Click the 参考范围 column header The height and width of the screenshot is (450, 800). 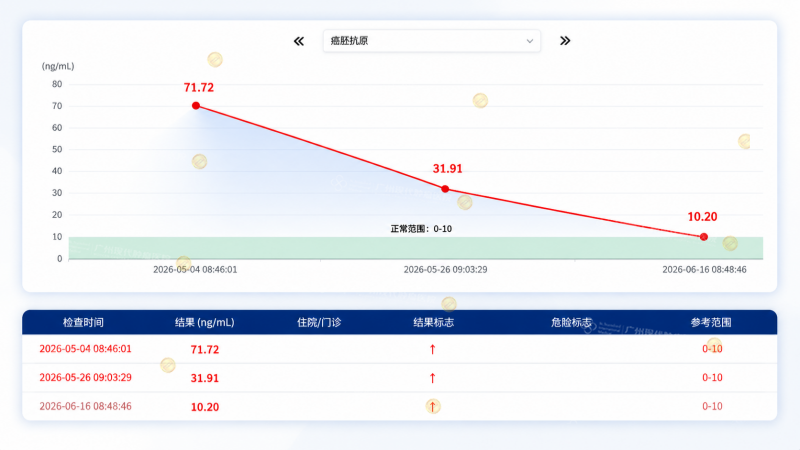click(x=711, y=322)
